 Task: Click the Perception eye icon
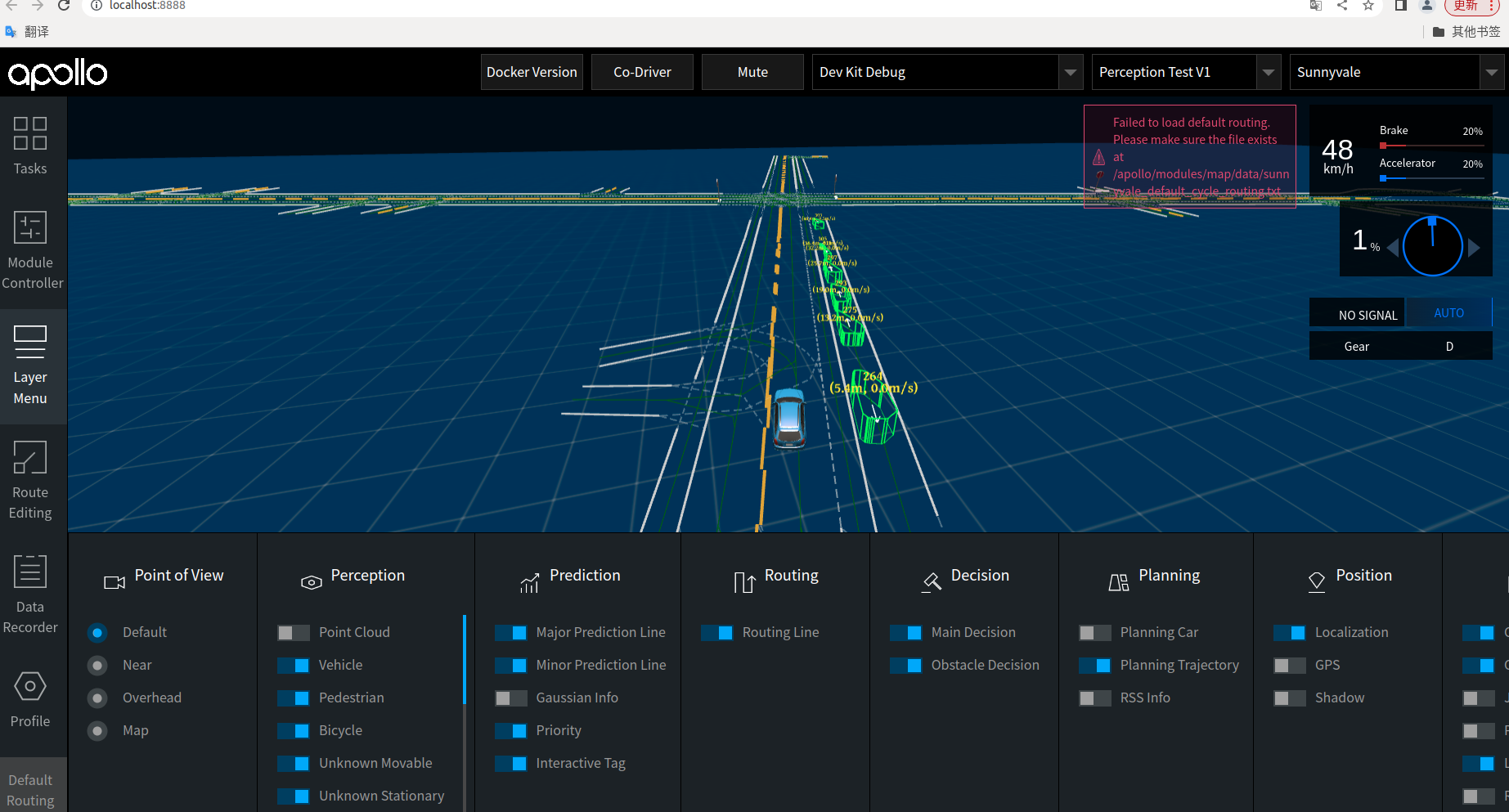pos(312,582)
